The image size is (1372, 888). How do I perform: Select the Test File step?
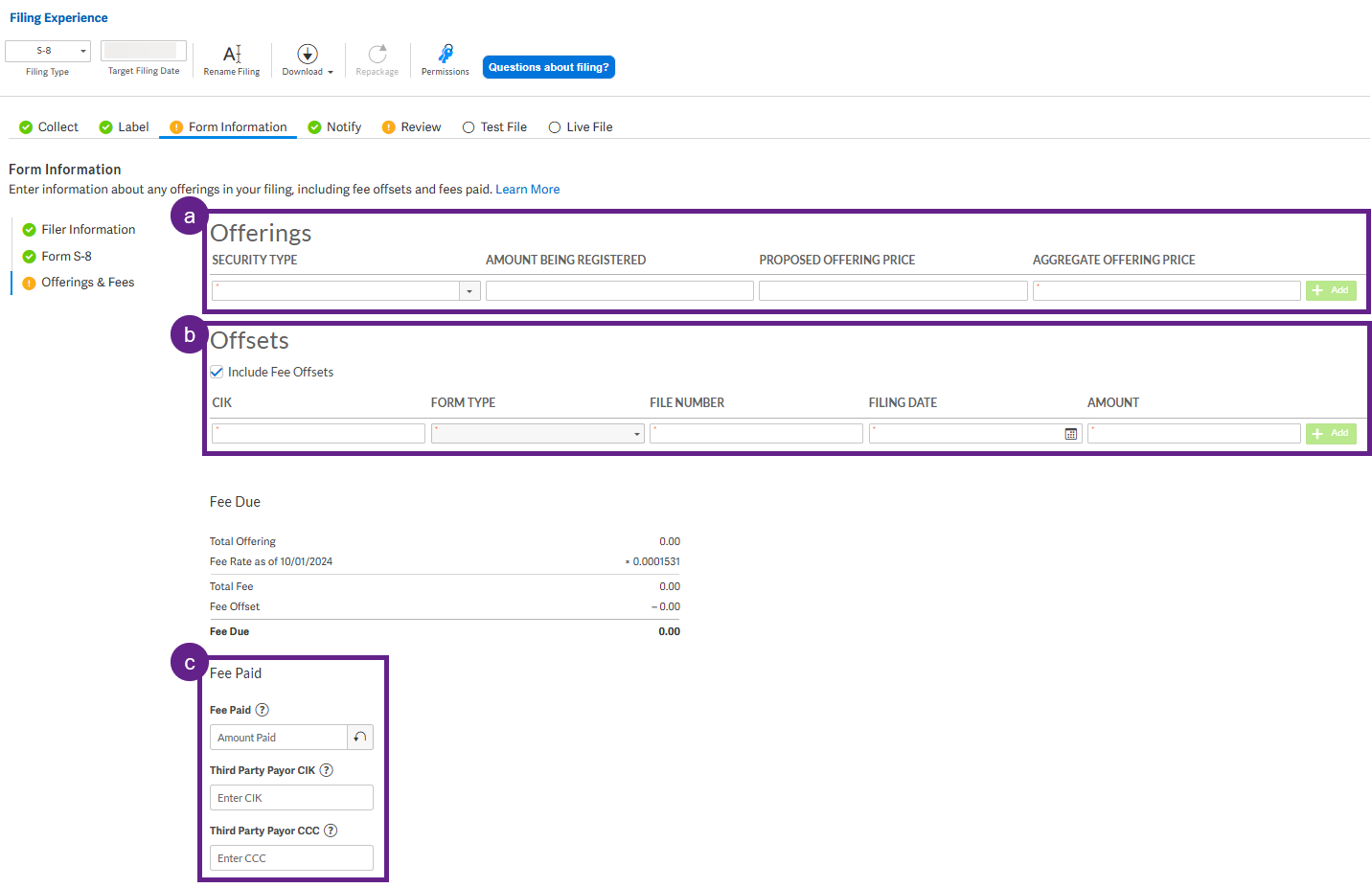coord(494,127)
